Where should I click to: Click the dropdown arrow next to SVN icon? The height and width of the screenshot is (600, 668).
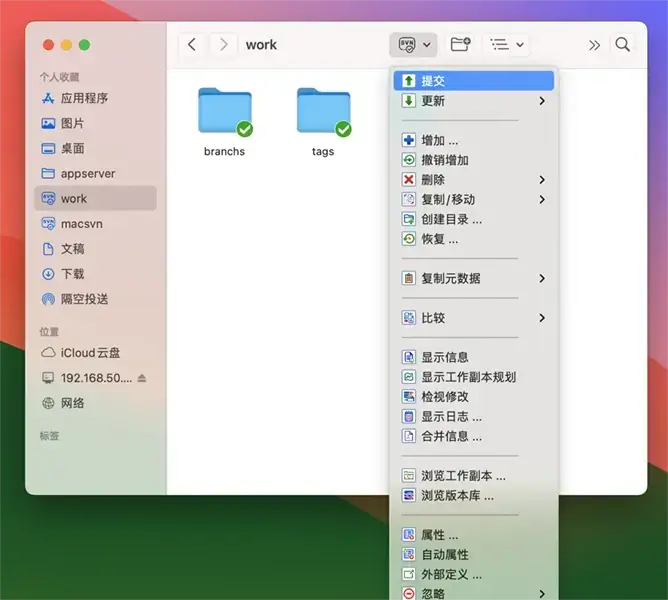(x=427, y=45)
